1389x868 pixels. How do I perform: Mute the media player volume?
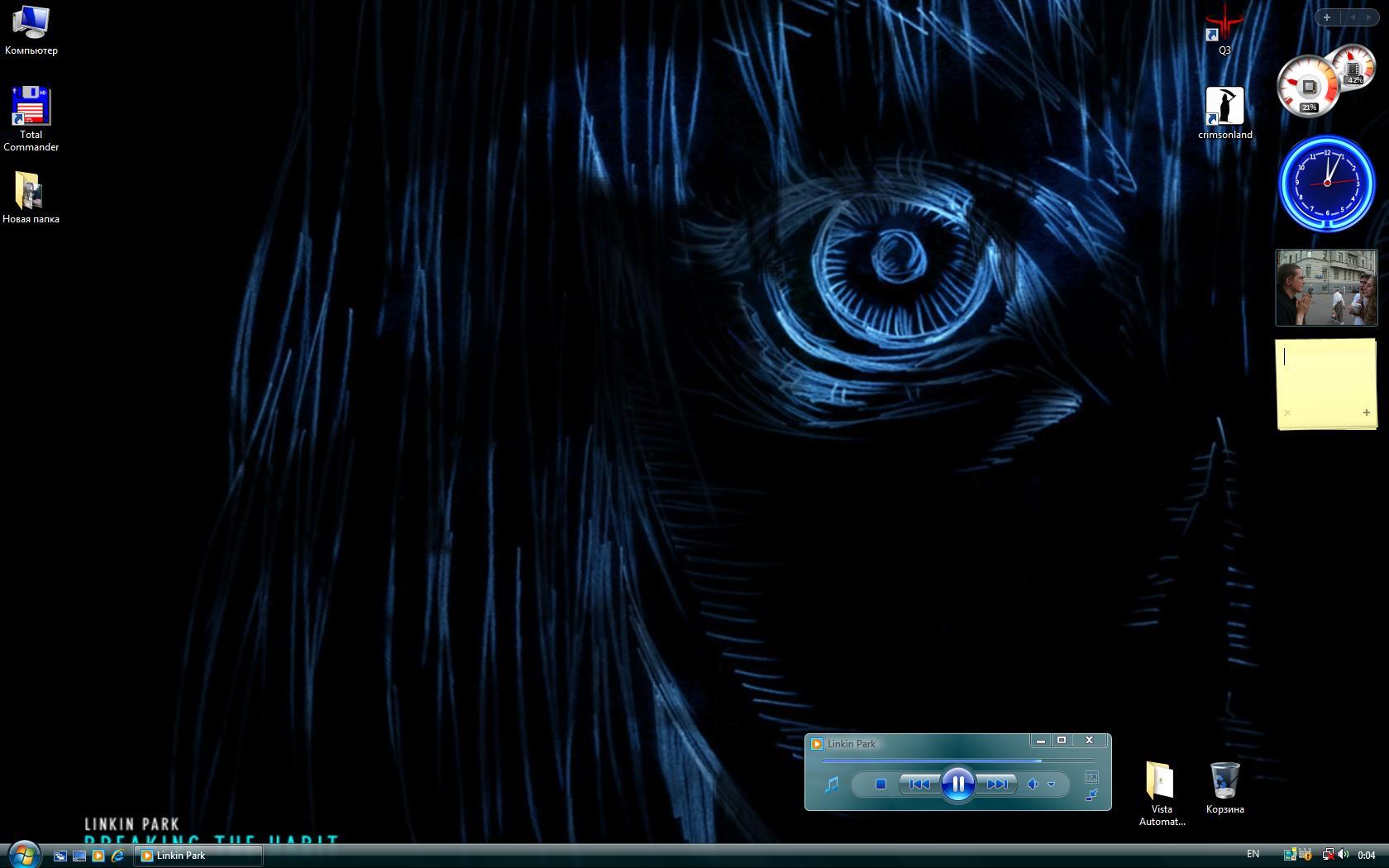tap(1033, 784)
